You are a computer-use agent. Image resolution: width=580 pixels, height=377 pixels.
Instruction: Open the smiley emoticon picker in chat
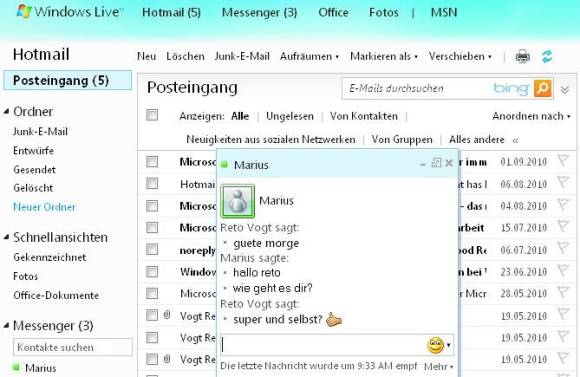(x=439, y=345)
